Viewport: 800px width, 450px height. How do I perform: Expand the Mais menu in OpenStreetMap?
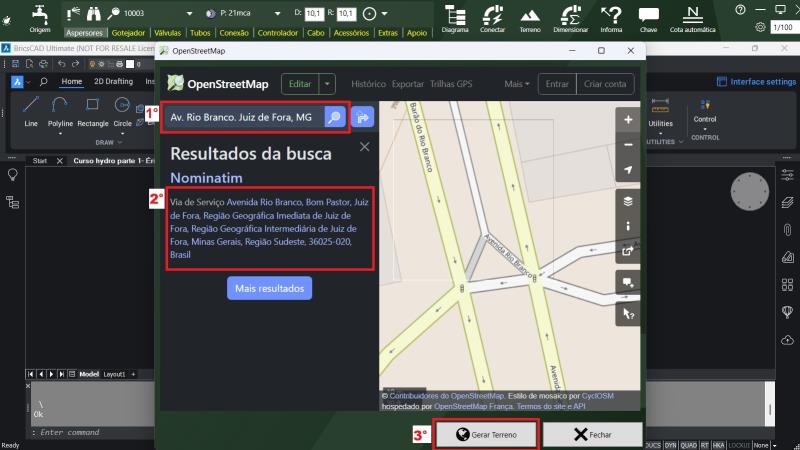tap(517, 84)
